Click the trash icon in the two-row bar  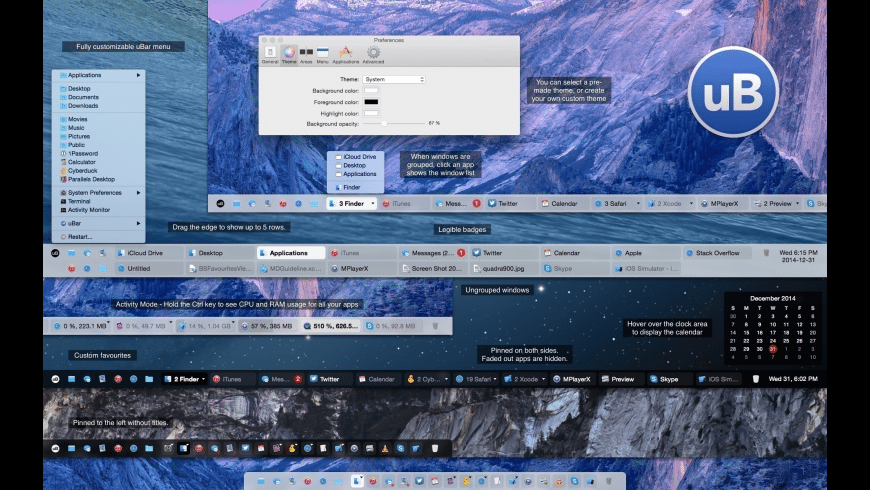tap(766, 252)
